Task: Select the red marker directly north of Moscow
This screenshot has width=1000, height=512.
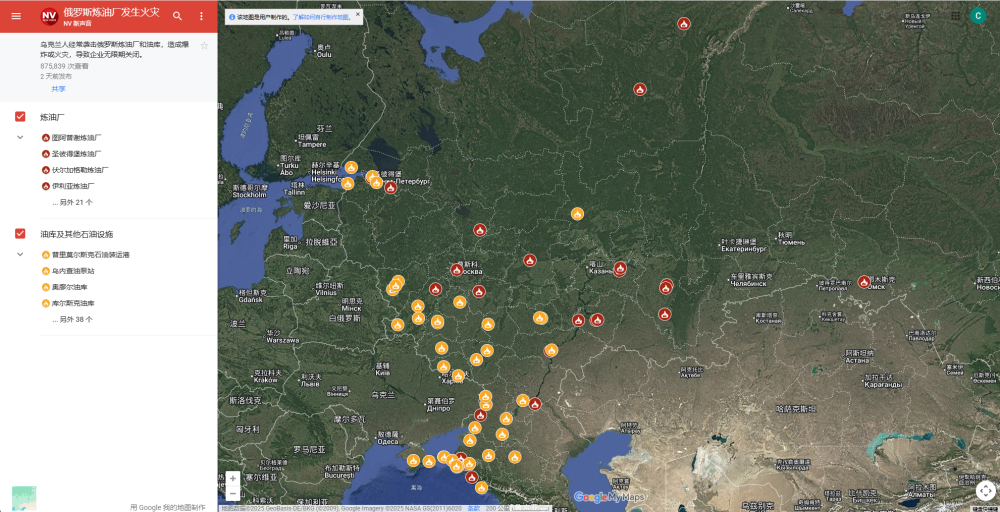Action: [480, 230]
